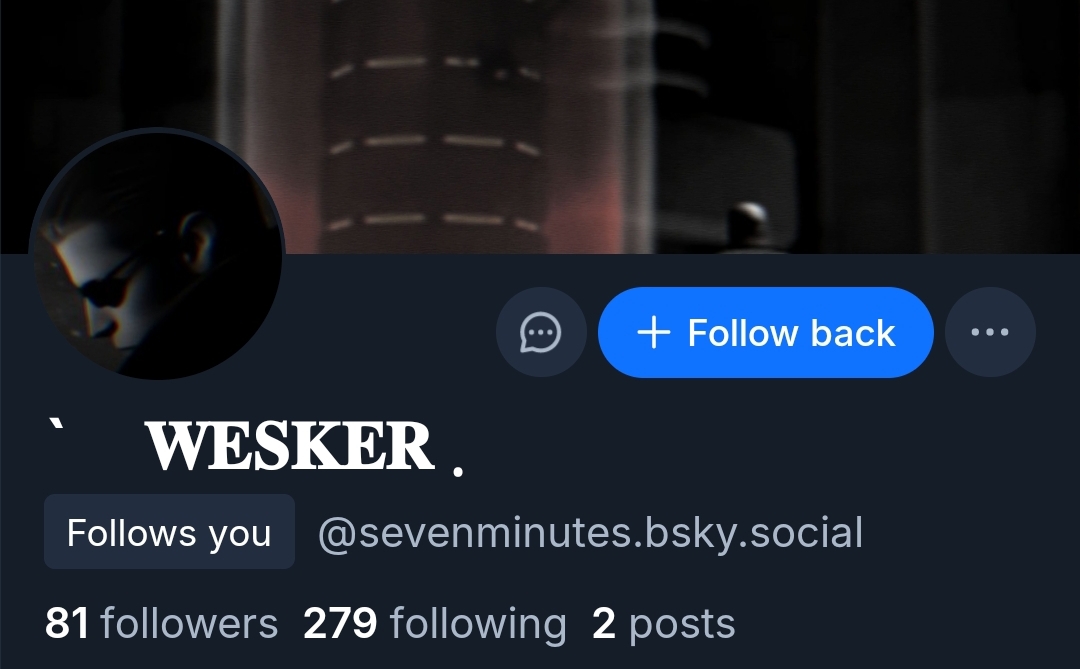Click the backtick before the WESKER name
1080x669 pixels.
(x=56, y=427)
